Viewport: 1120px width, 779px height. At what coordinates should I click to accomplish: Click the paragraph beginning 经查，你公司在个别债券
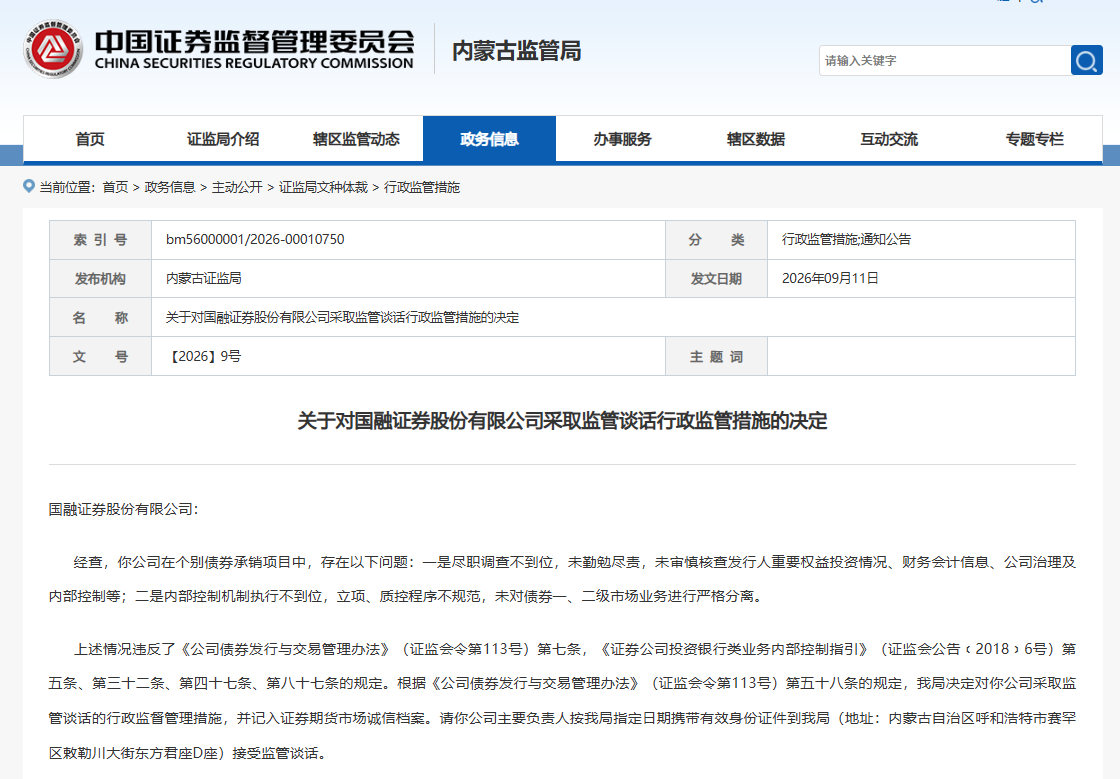point(562,579)
